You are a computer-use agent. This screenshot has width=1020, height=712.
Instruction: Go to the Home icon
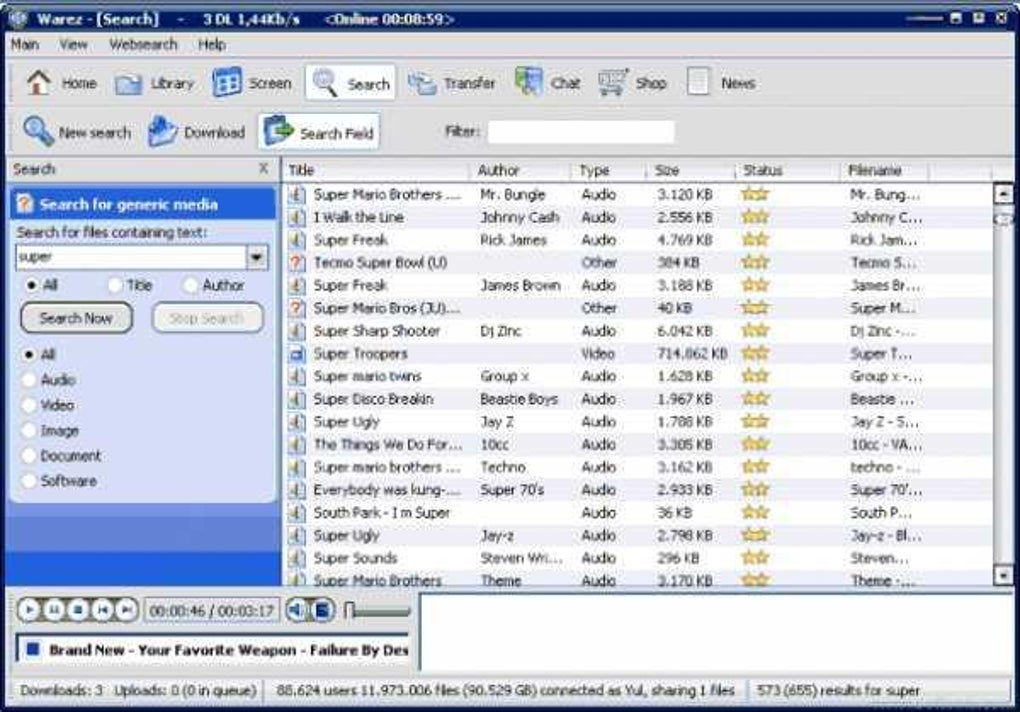coord(38,83)
